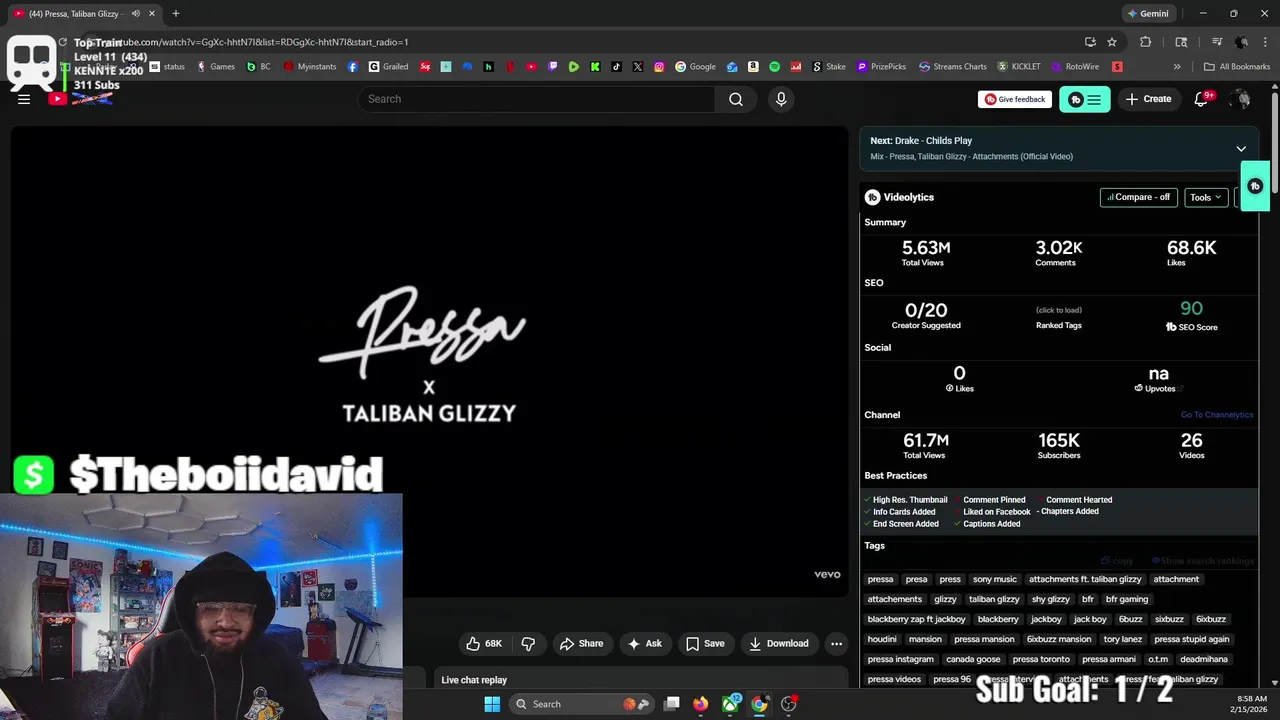This screenshot has height=720, width=1280.
Task: Open Firefox from the taskbar
Action: tap(701, 704)
